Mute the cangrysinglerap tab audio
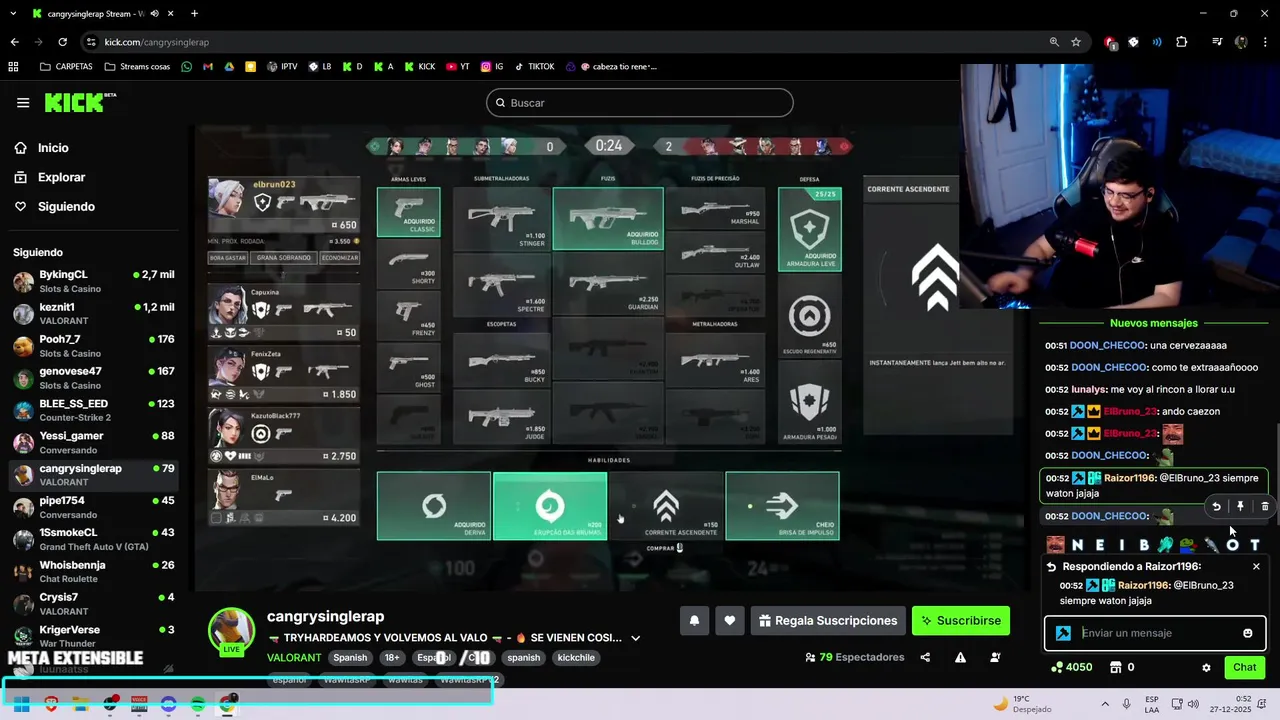 [154, 14]
